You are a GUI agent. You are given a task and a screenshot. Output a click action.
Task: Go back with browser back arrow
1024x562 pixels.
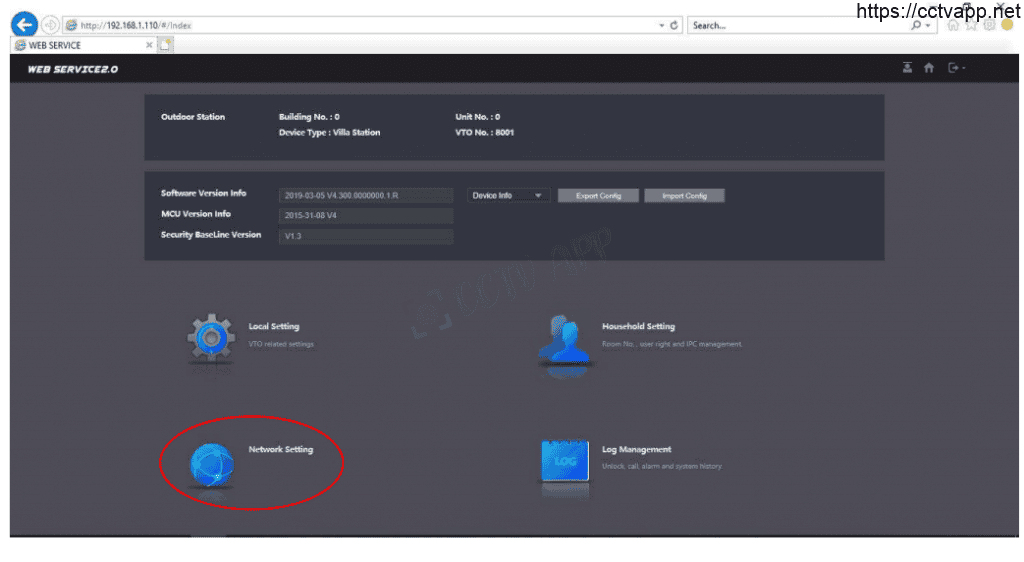point(25,25)
